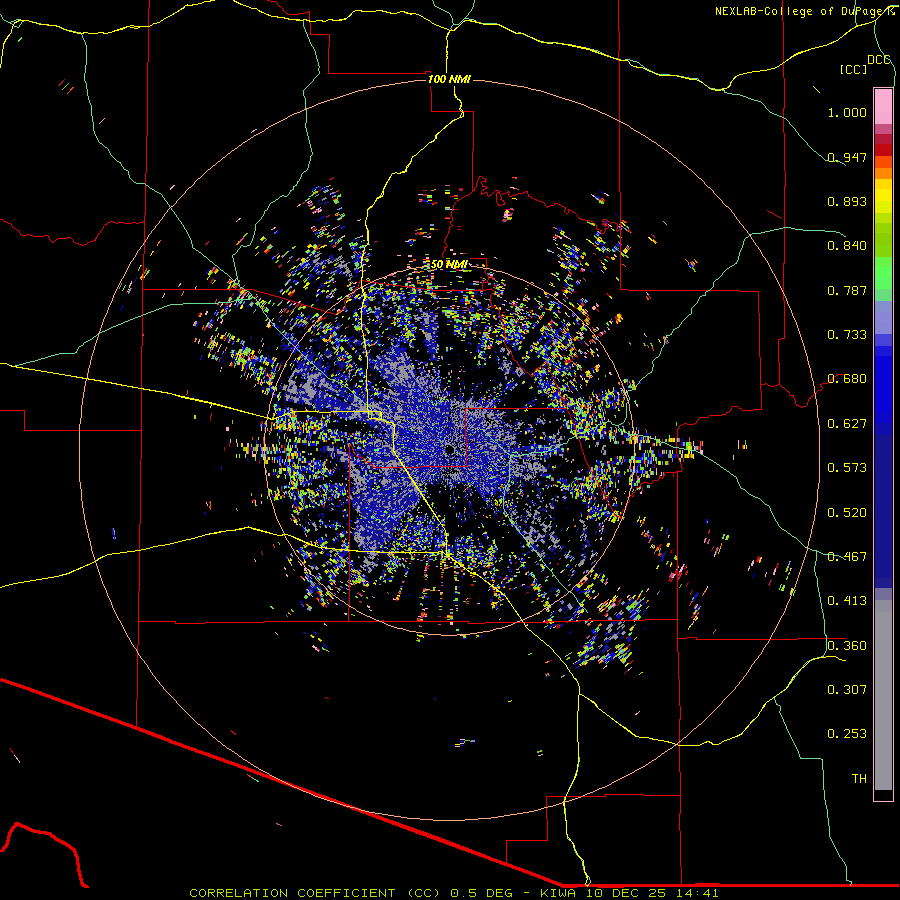Click the 0.573 value on the color scale

tap(847, 467)
